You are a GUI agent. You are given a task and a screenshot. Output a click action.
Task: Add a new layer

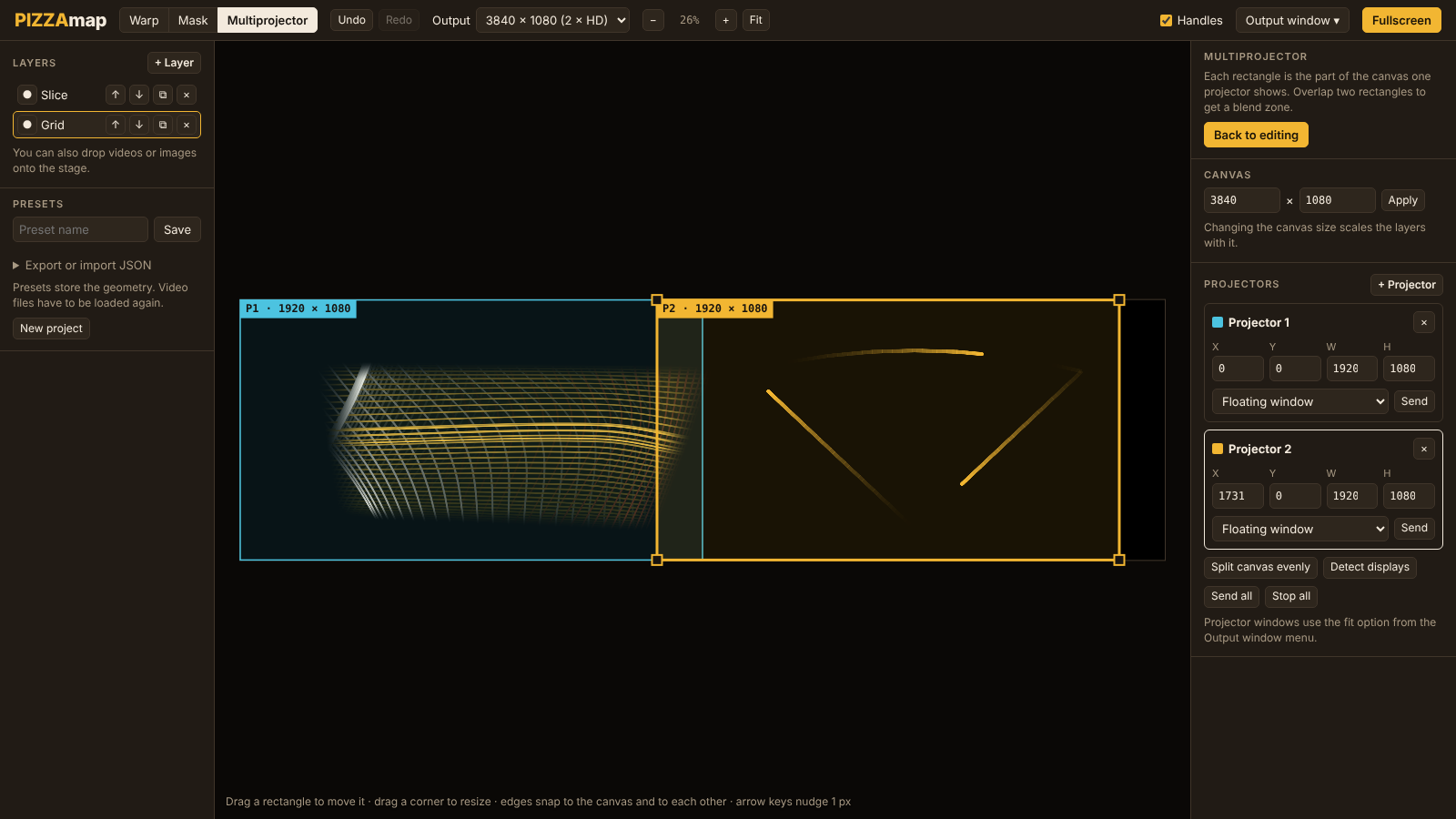(174, 63)
